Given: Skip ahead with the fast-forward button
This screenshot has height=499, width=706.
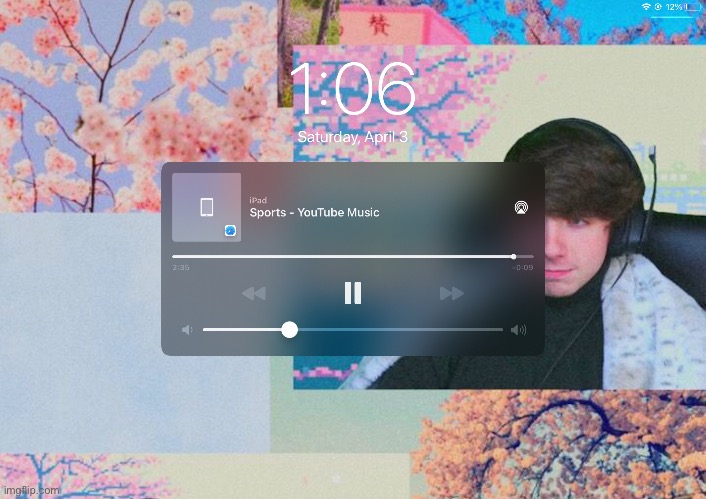Looking at the screenshot, I should [452, 294].
